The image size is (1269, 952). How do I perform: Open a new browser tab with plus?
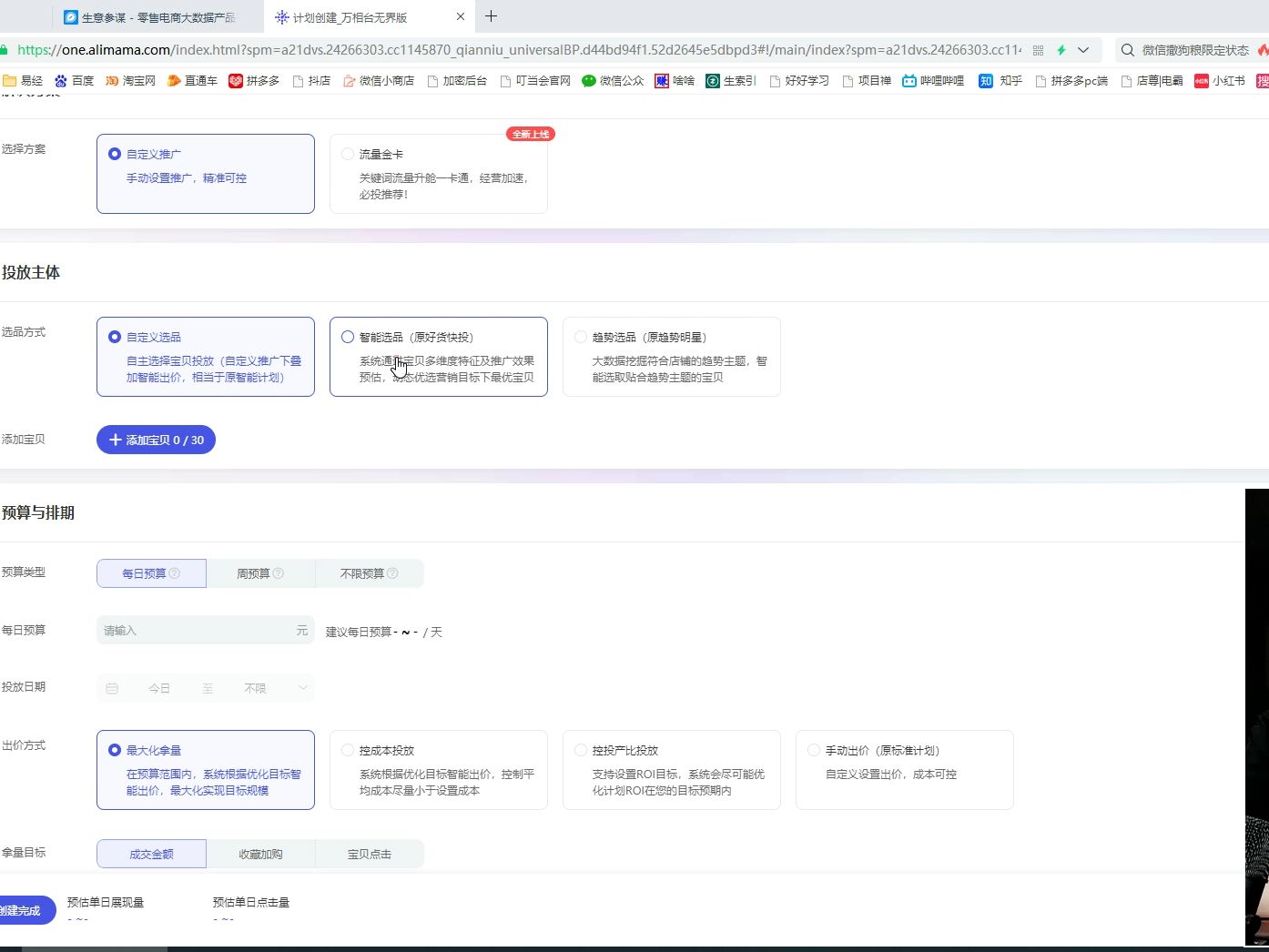click(491, 16)
